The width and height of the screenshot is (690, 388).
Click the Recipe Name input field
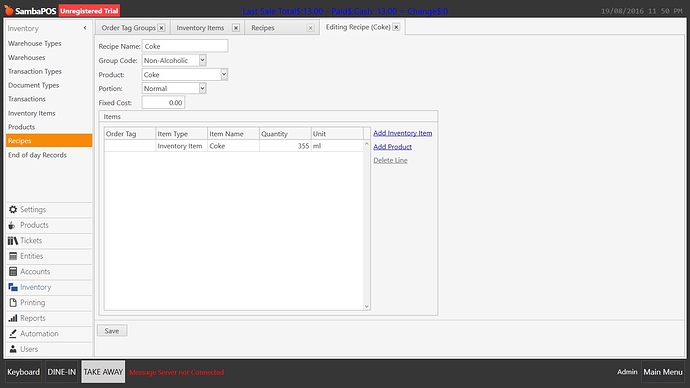[x=185, y=46]
